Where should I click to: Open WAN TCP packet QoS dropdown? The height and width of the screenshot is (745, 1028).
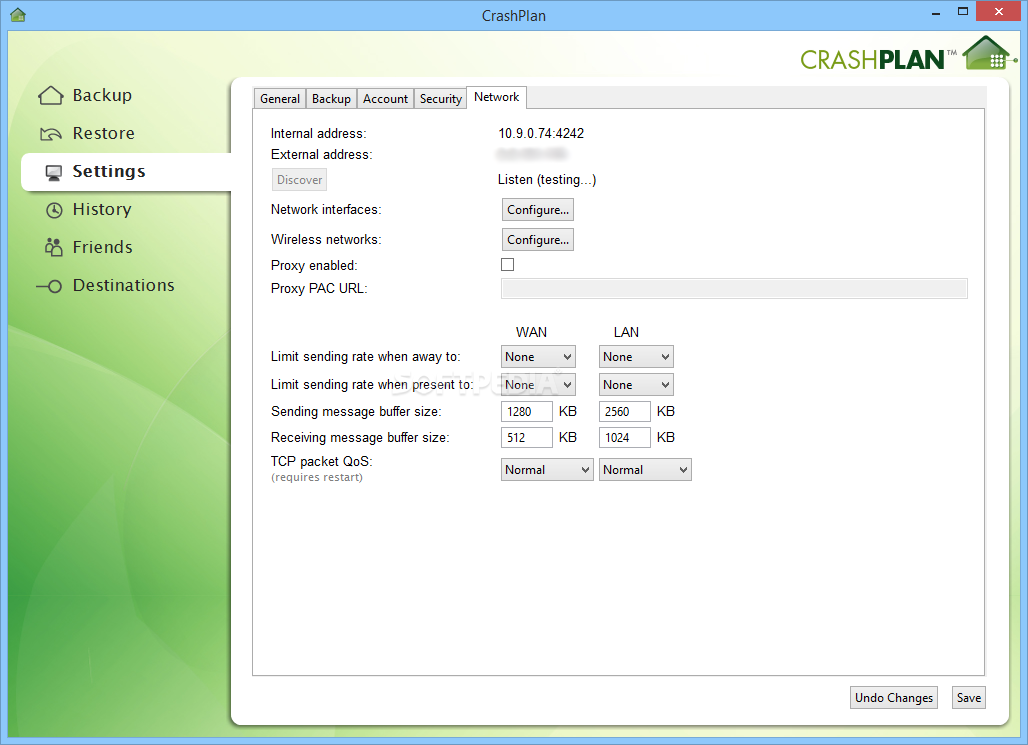547,470
